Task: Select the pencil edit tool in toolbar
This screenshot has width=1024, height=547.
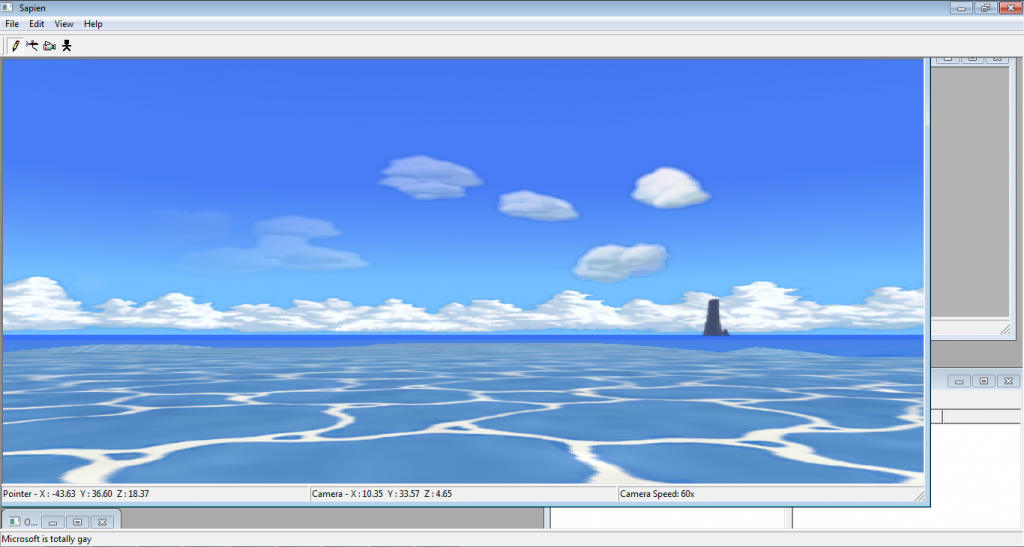Action: 16,46
